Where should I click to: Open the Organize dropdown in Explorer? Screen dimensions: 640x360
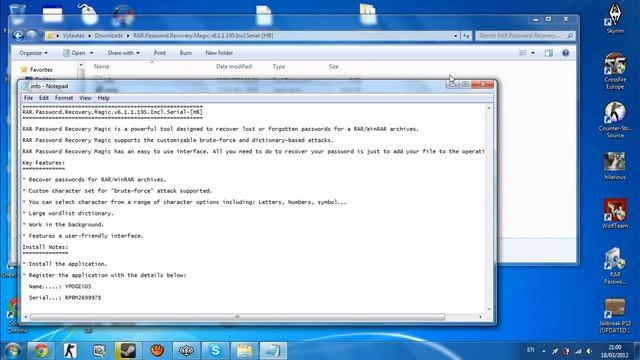33,53
